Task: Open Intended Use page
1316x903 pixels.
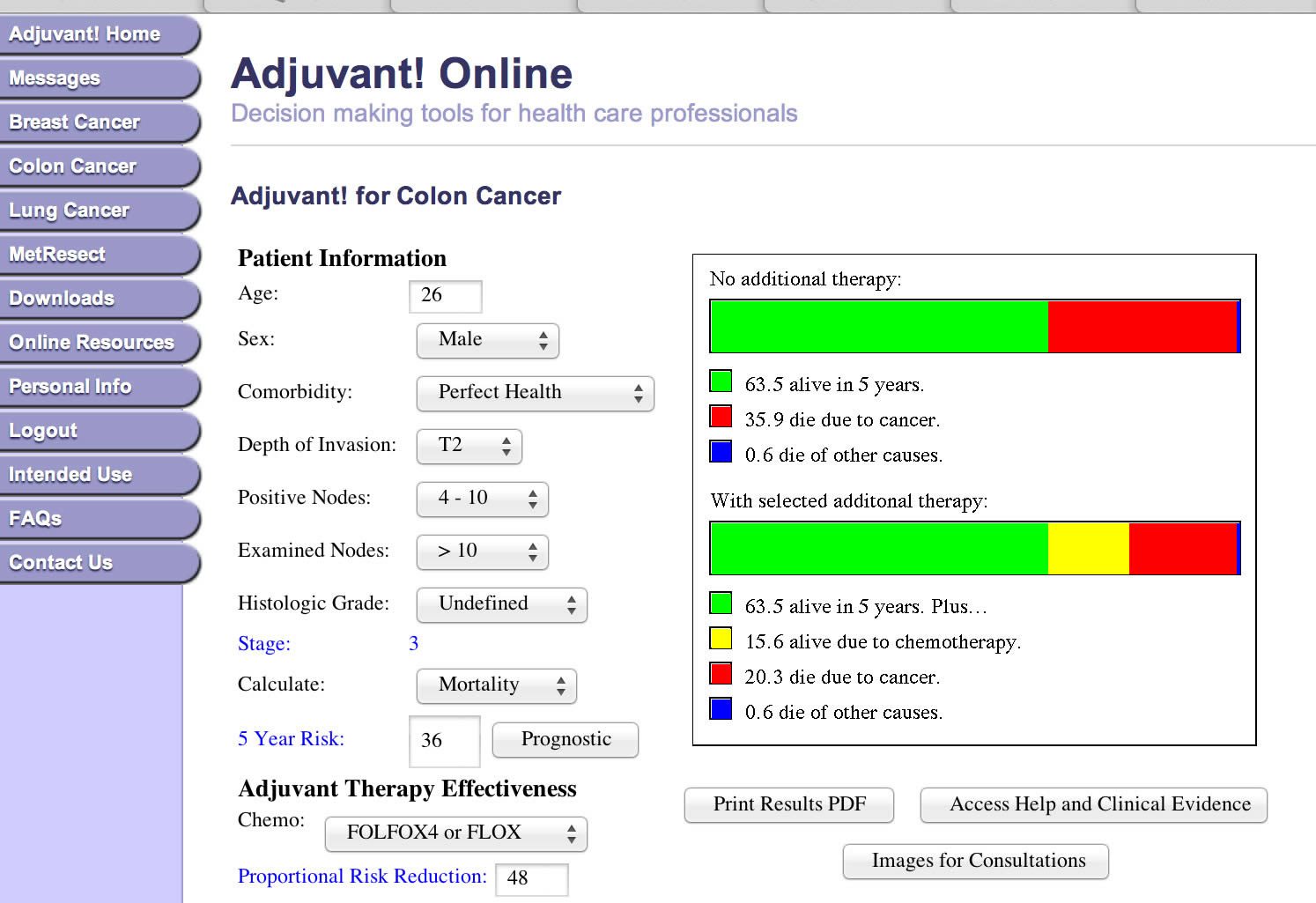Action: (x=100, y=475)
